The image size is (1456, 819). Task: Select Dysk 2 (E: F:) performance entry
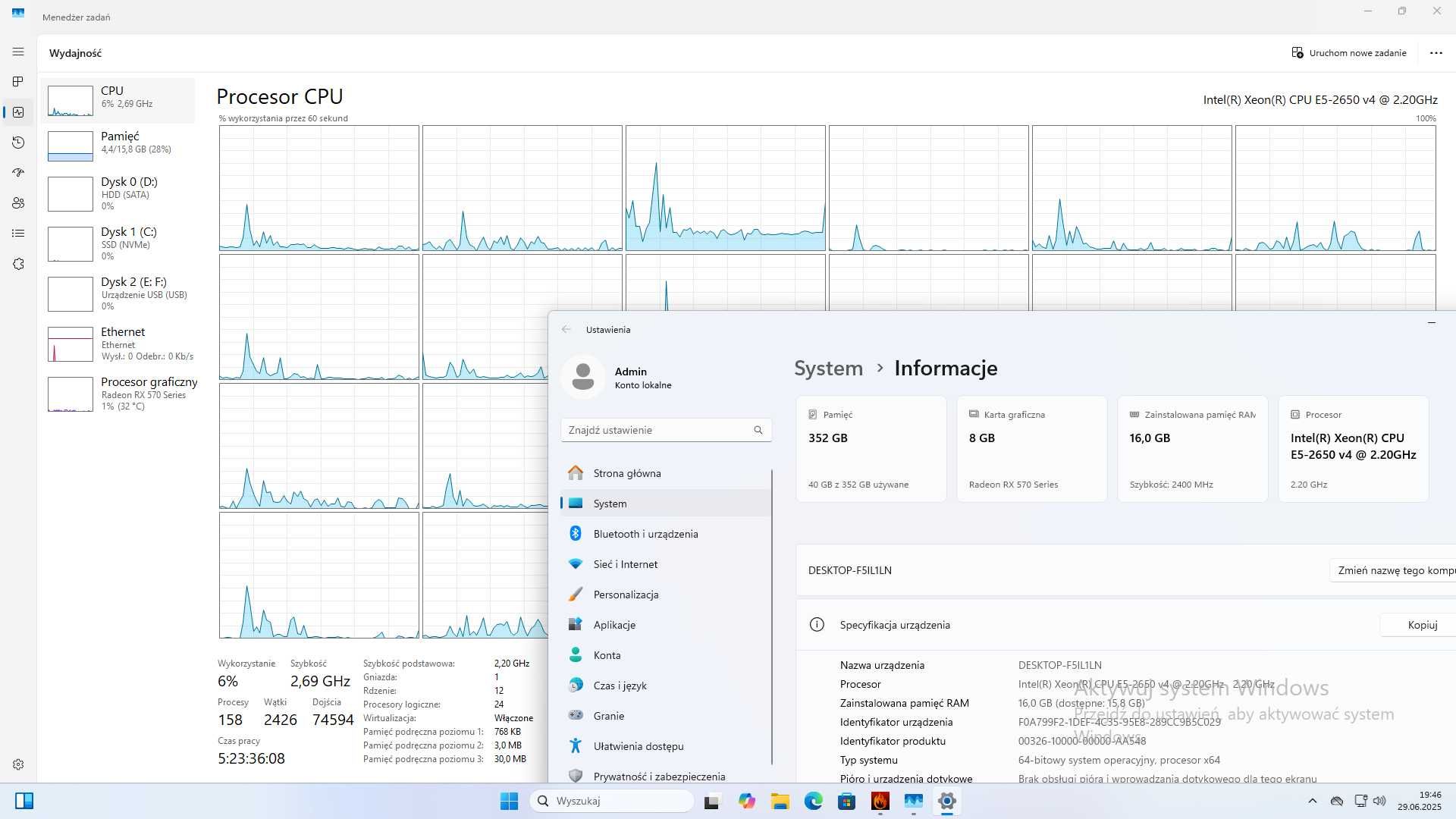click(118, 293)
